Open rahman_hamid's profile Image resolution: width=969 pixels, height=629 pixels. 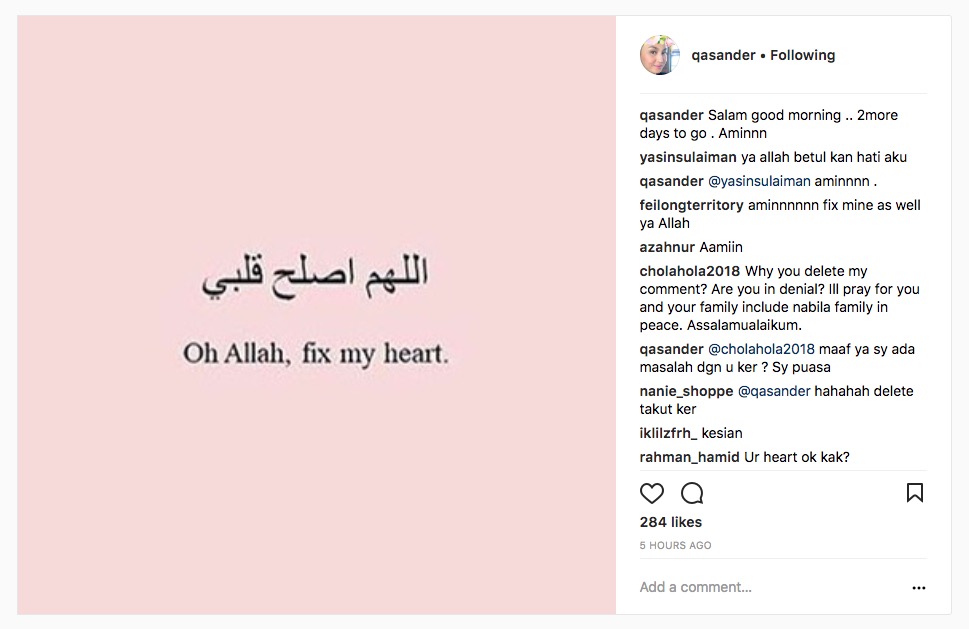(689, 457)
